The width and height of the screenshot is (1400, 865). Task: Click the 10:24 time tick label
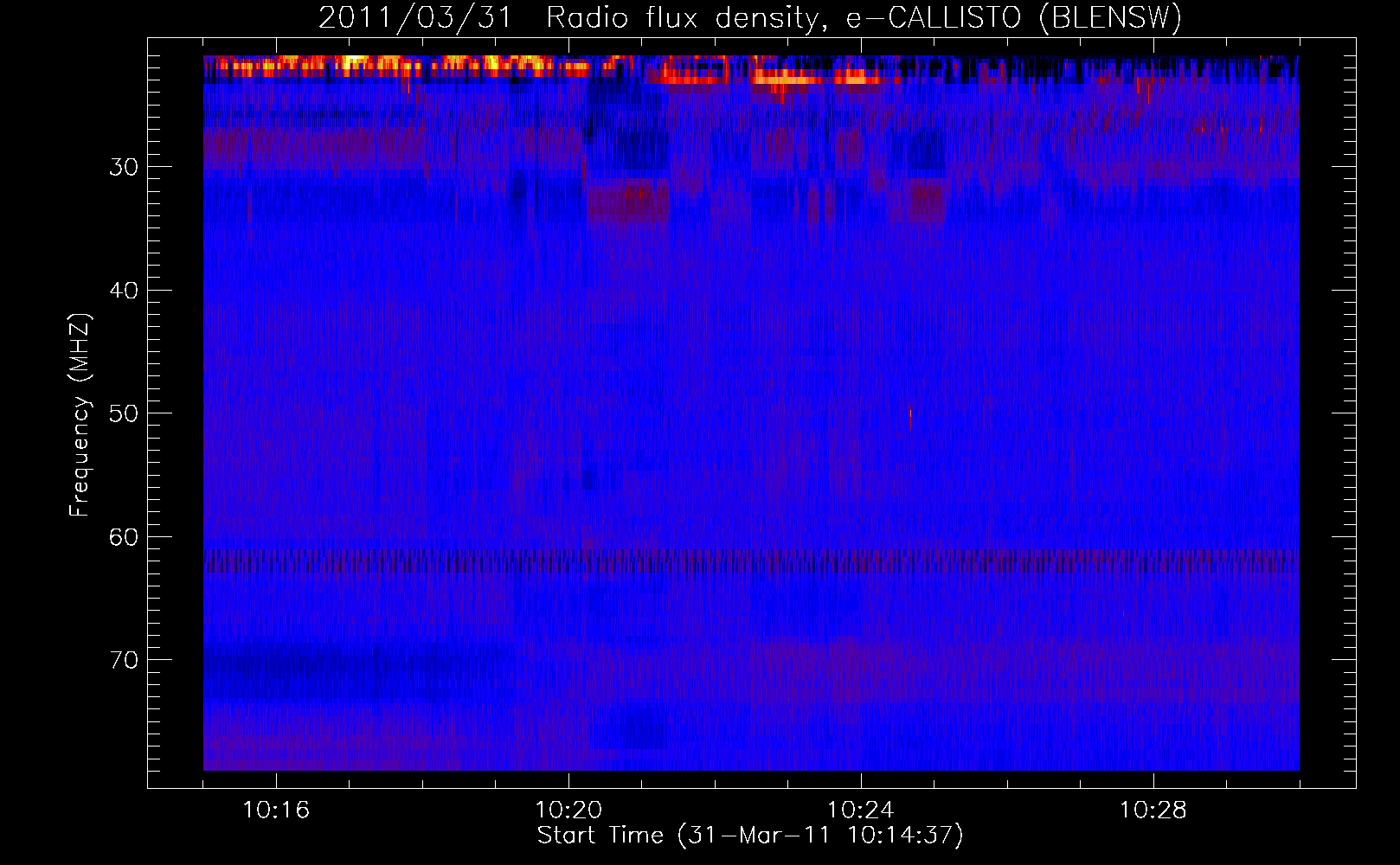pyautogui.click(x=861, y=811)
